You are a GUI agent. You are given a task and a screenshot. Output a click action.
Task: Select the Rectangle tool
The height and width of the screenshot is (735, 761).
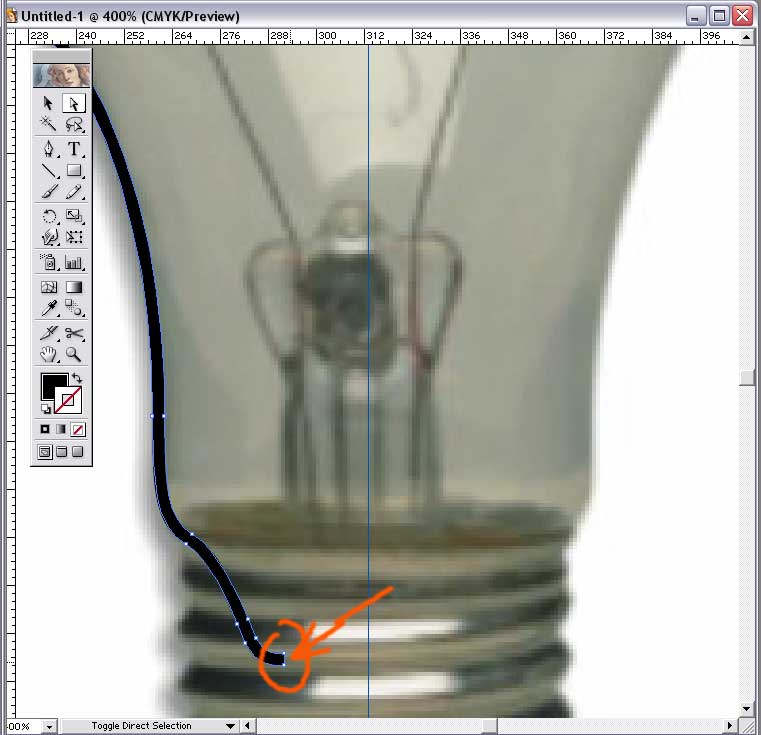pyautogui.click(x=74, y=170)
